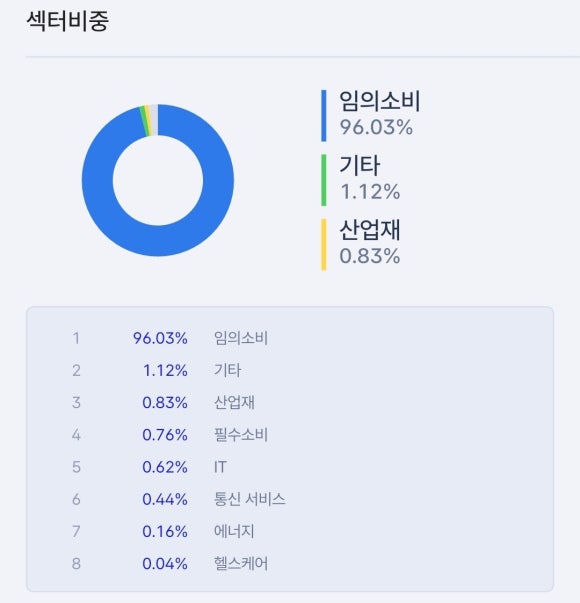
Task: Click the donut chart's white center
Action: pyautogui.click(x=158, y=180)
